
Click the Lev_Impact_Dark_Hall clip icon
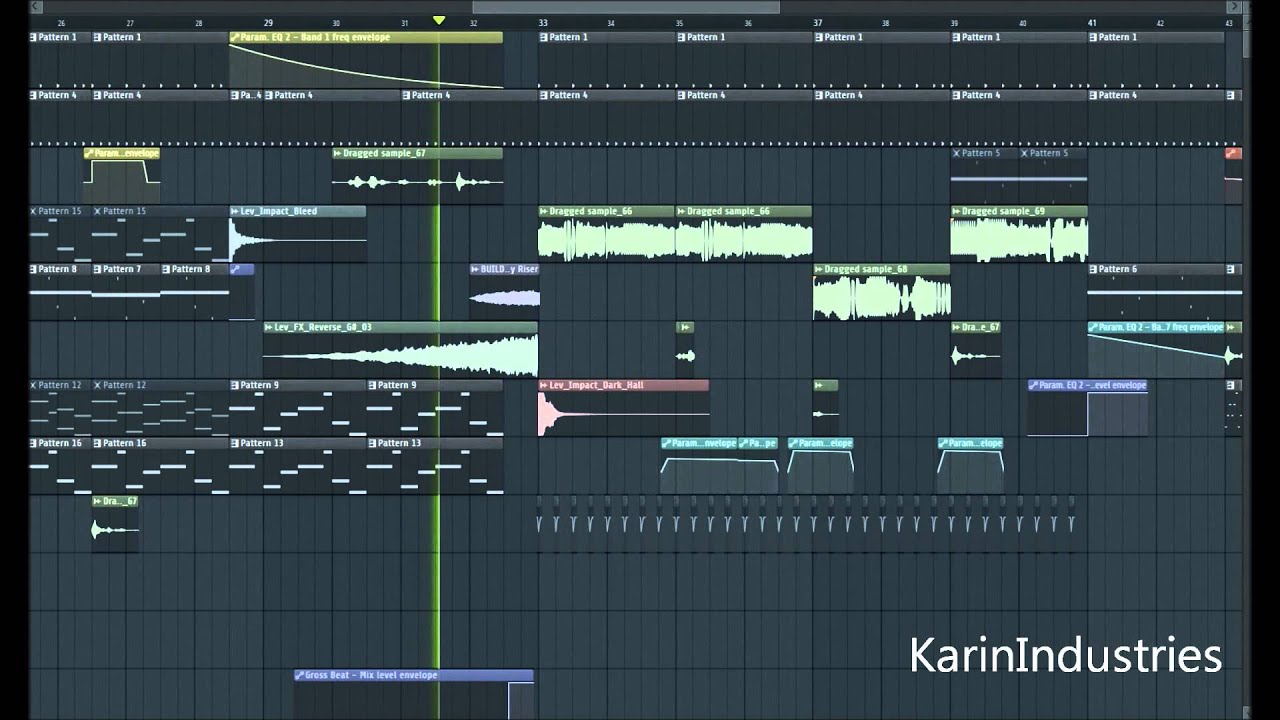[544, 385]
